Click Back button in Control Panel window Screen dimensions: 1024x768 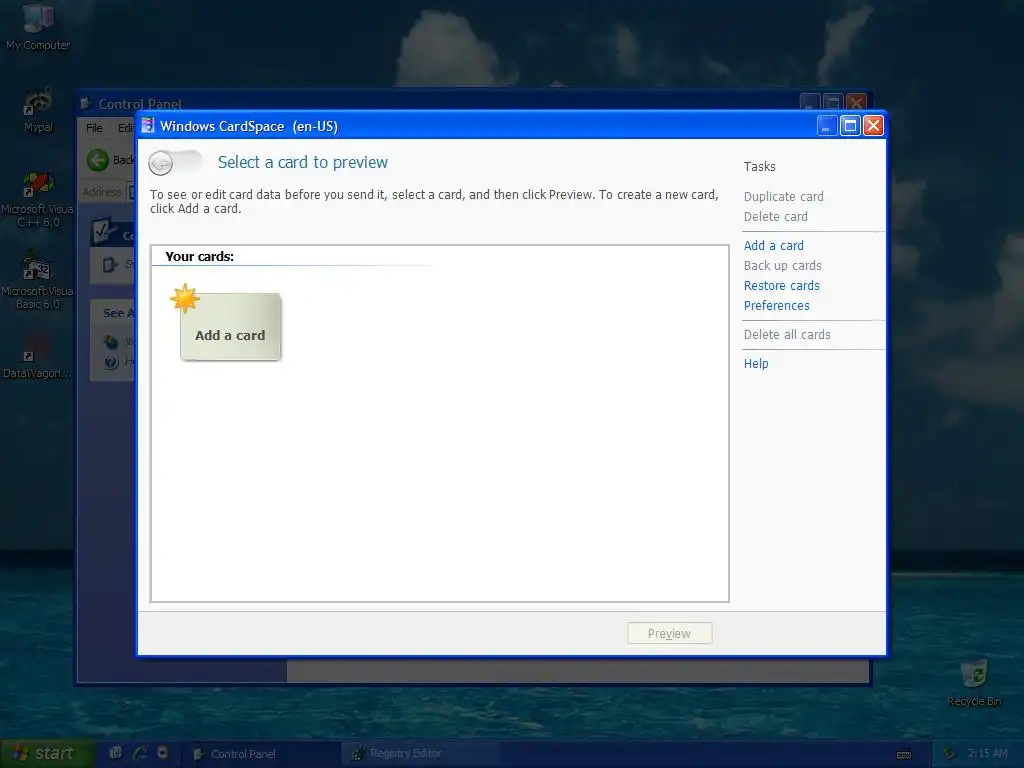click(x=110, y=160)
